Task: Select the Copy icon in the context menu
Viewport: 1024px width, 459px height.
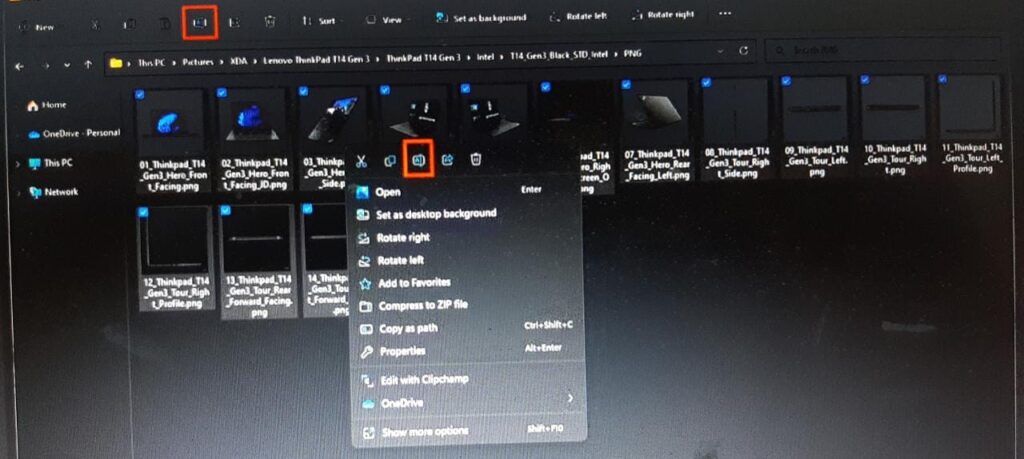Action: click(390, 160)
